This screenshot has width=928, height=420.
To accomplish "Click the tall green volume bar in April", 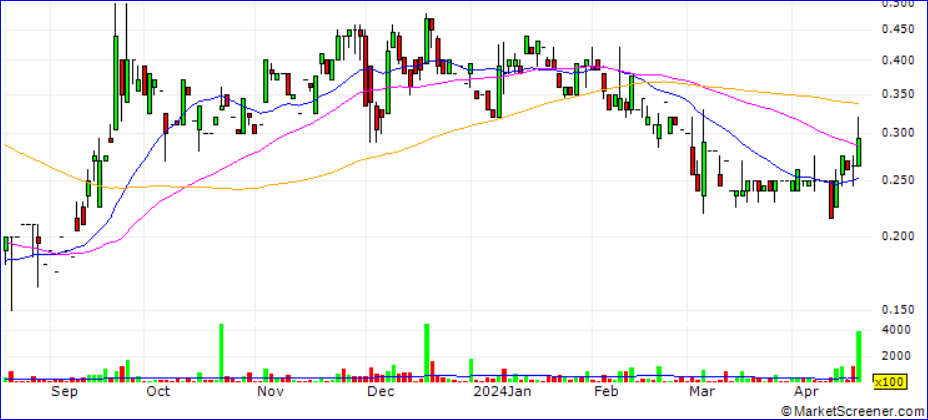I will click(859, 356).
